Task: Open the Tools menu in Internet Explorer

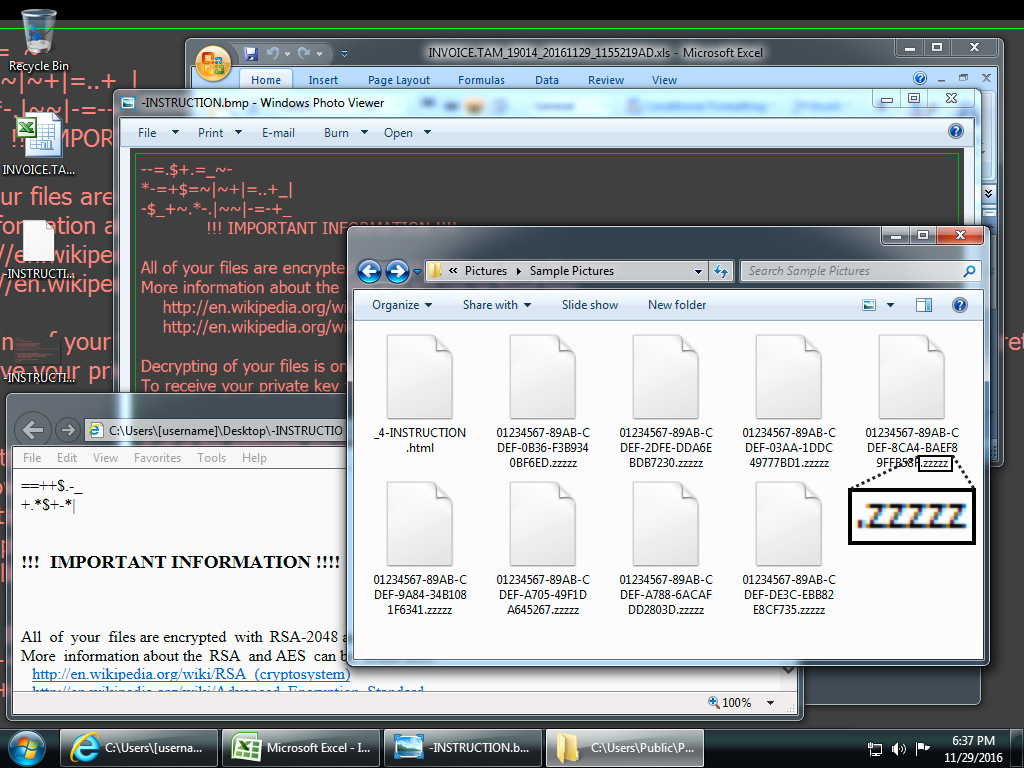Action: click(x=212, y=458)
